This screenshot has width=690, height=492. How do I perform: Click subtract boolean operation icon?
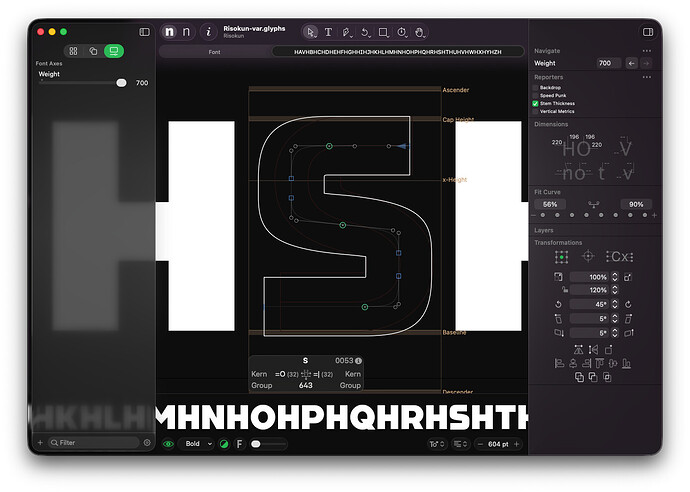click(x=593, y=377)
